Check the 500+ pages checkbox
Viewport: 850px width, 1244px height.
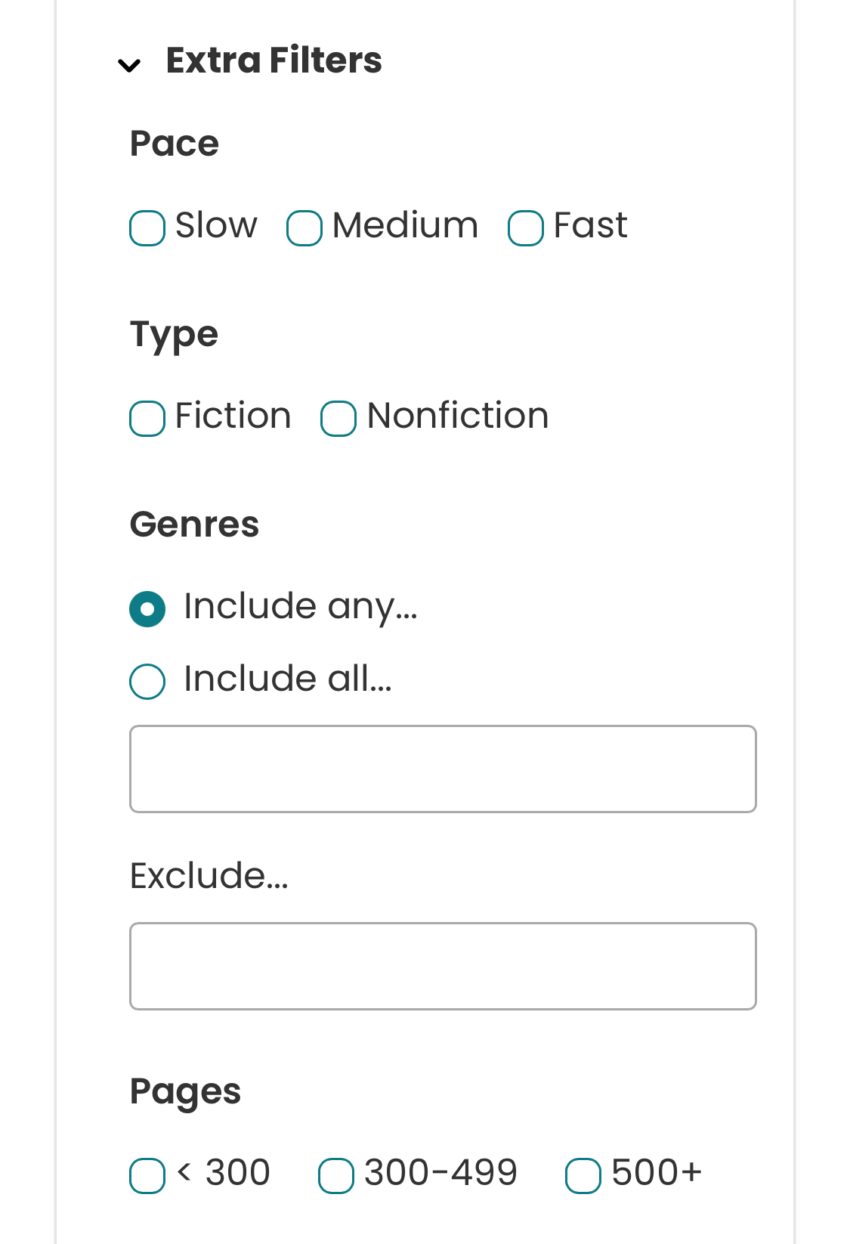click(582, 1176)
